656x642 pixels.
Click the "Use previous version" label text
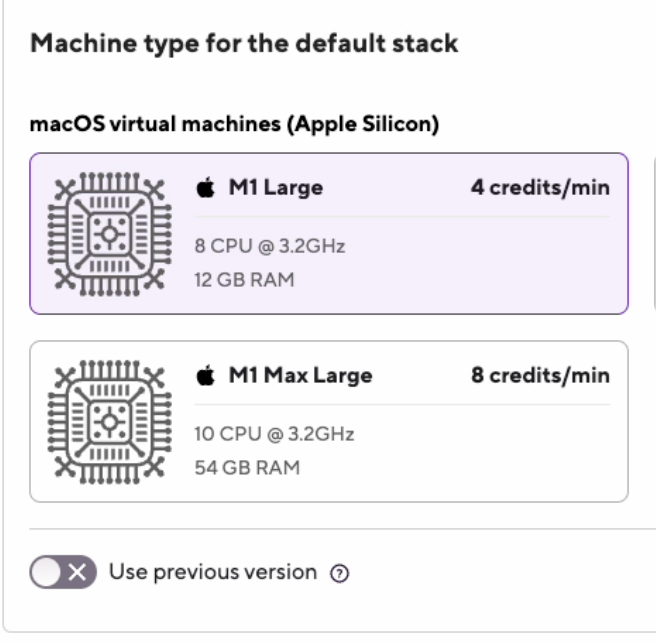pos(212,573)
